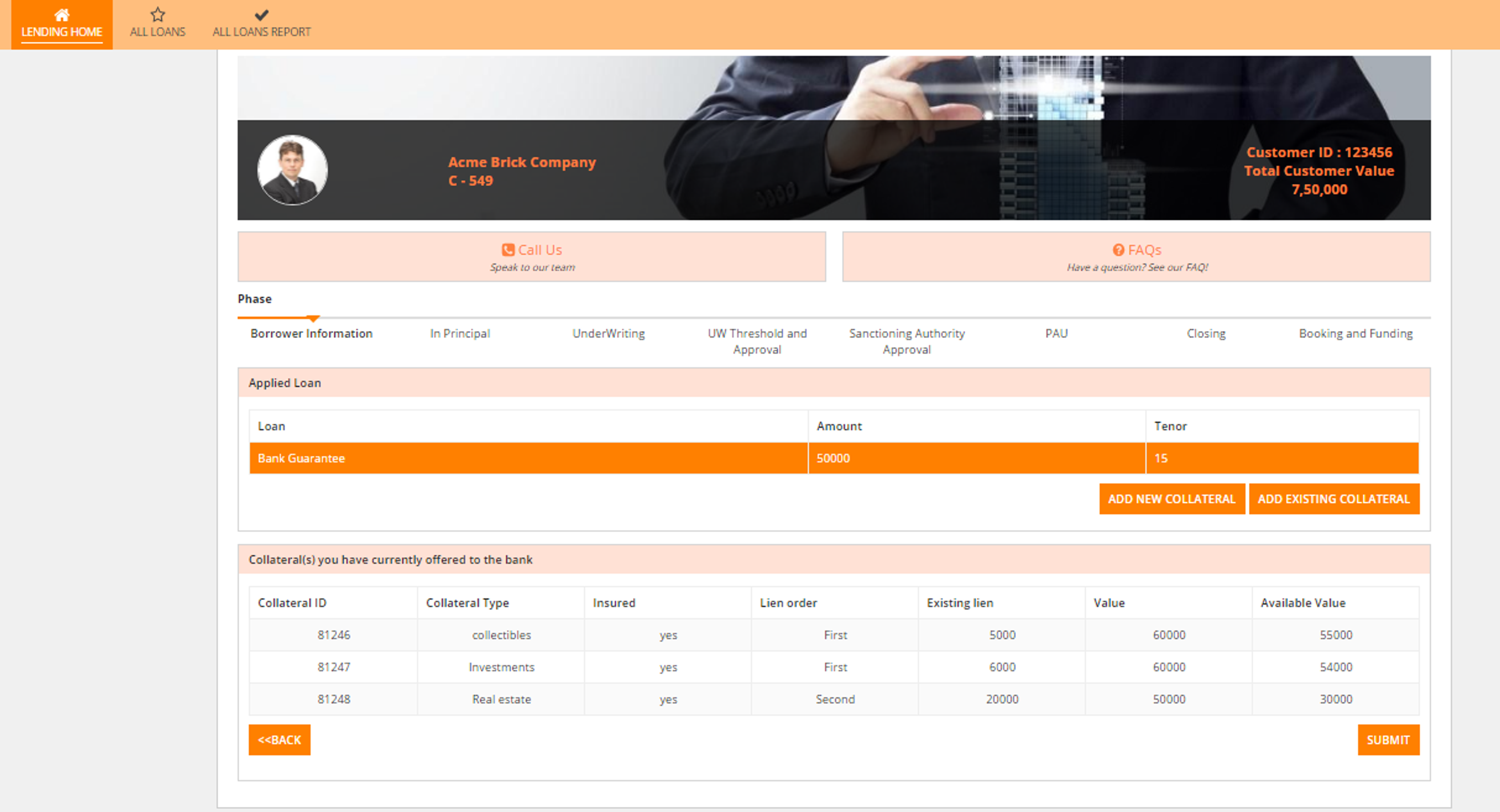The height and width of the screenshot is (812, 1500).
Task: Click the question mark icon beside FAQs
Action: (1118, 250)
